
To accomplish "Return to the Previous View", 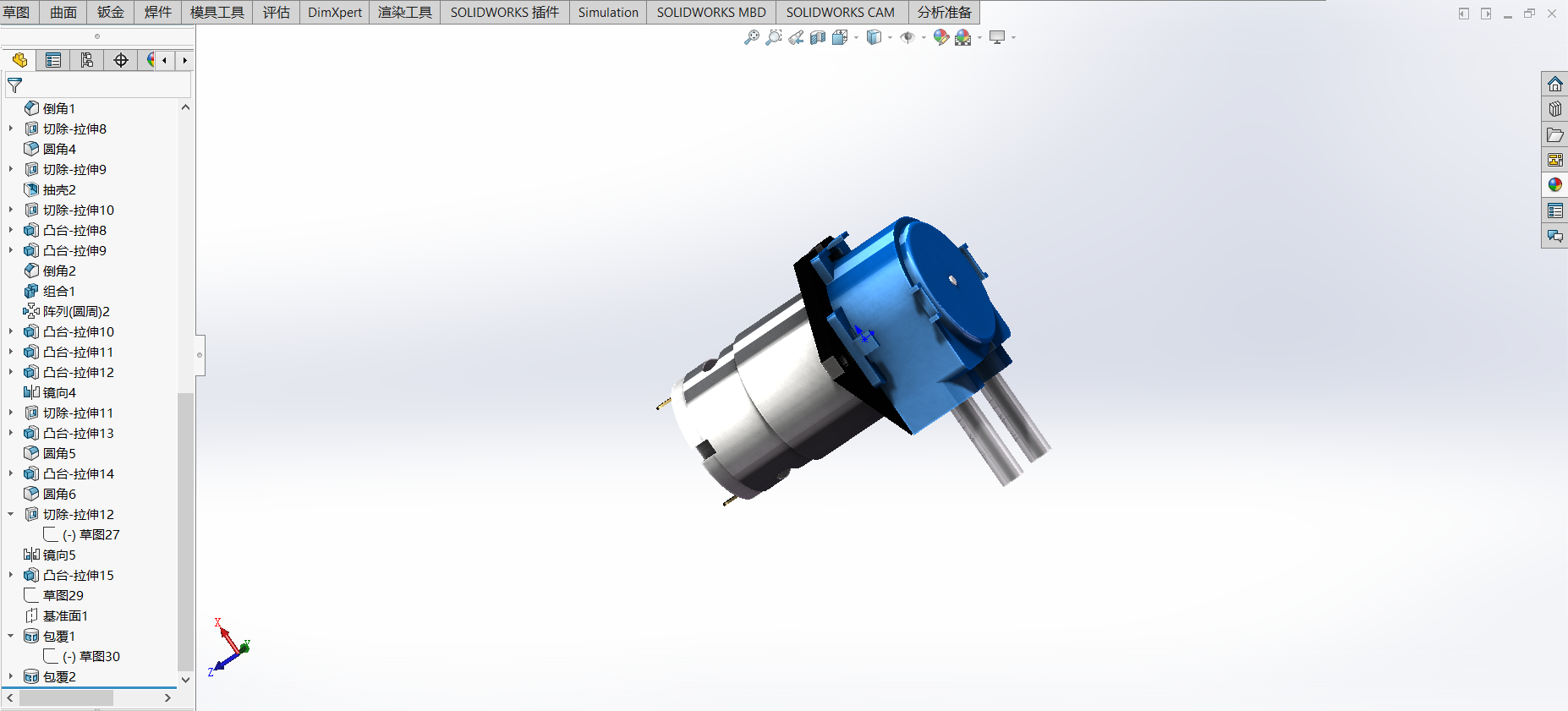I will coord(796,37).
